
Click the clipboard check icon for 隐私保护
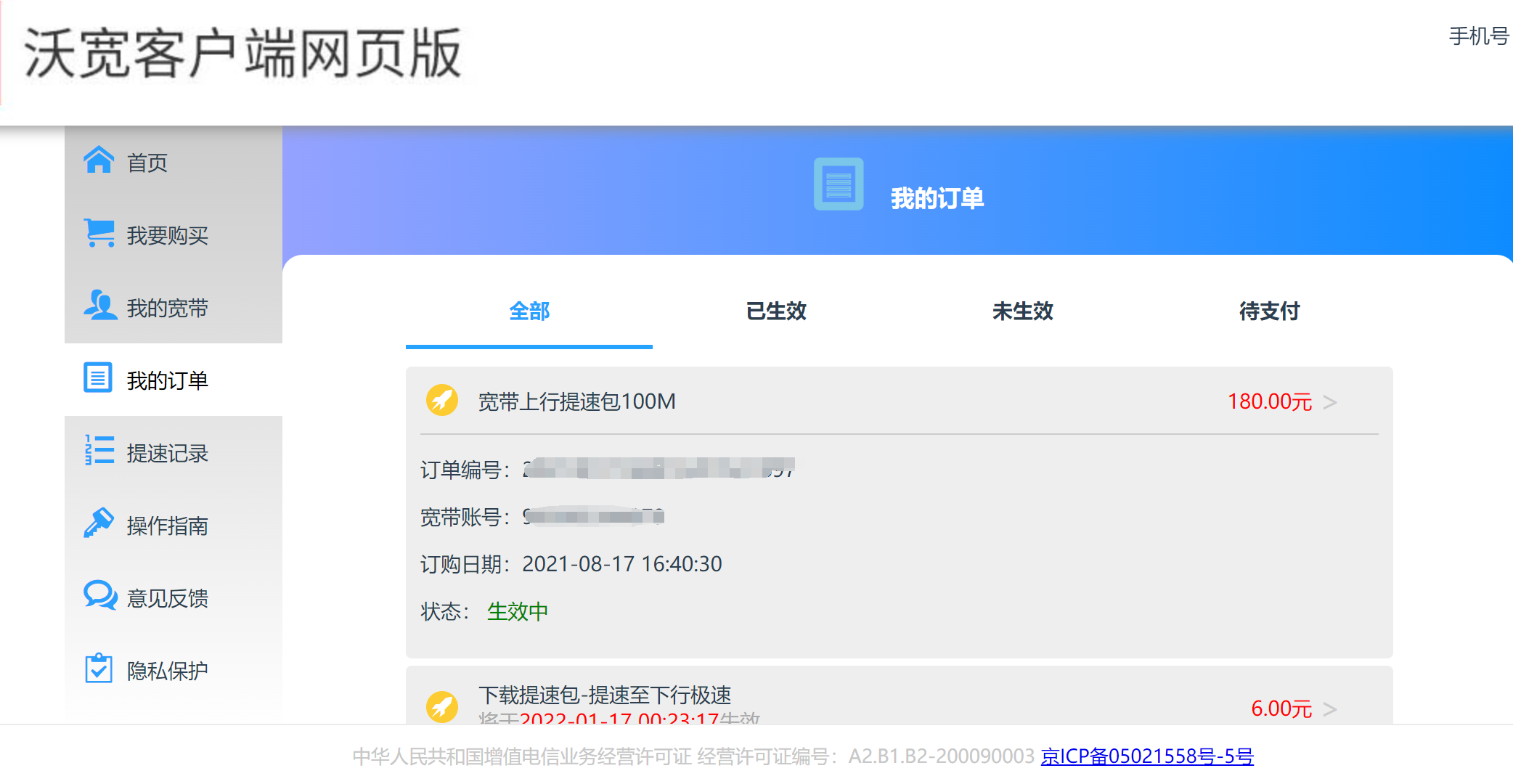[x=98, y=668]
